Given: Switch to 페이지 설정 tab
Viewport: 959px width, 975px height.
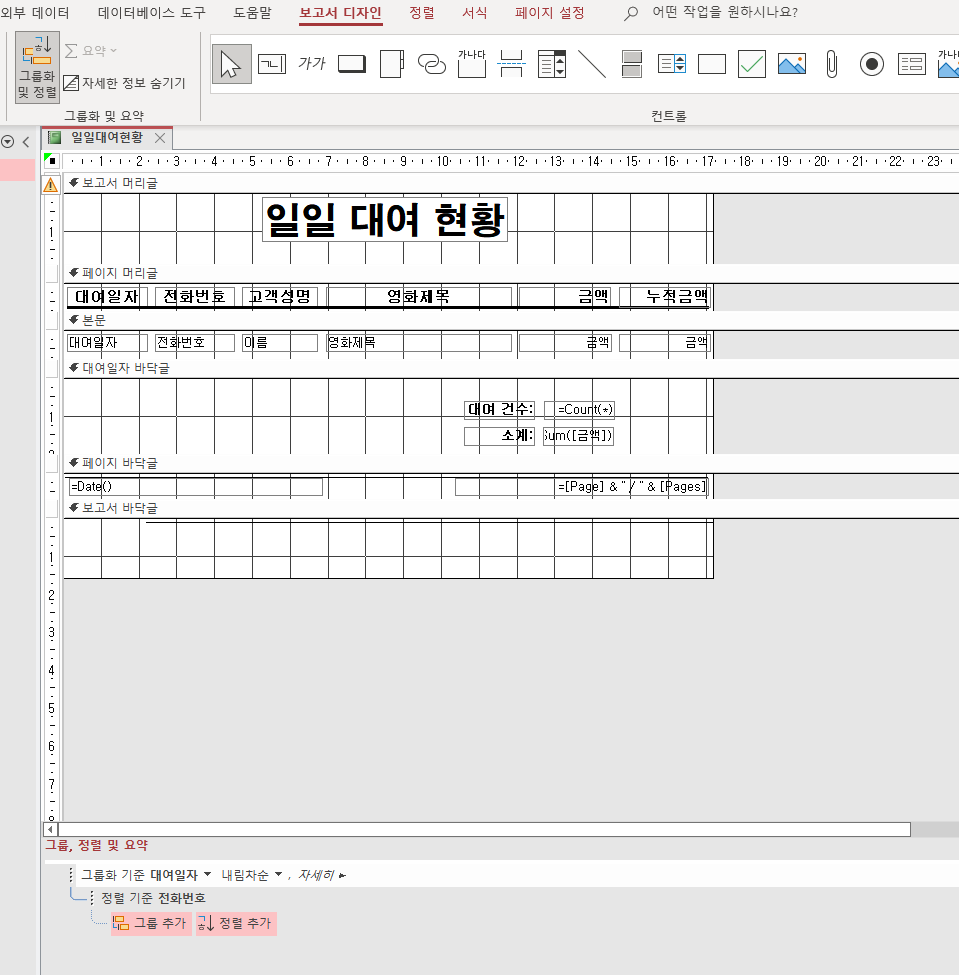Looking at the screenshot, I should (x=550, y=12).
